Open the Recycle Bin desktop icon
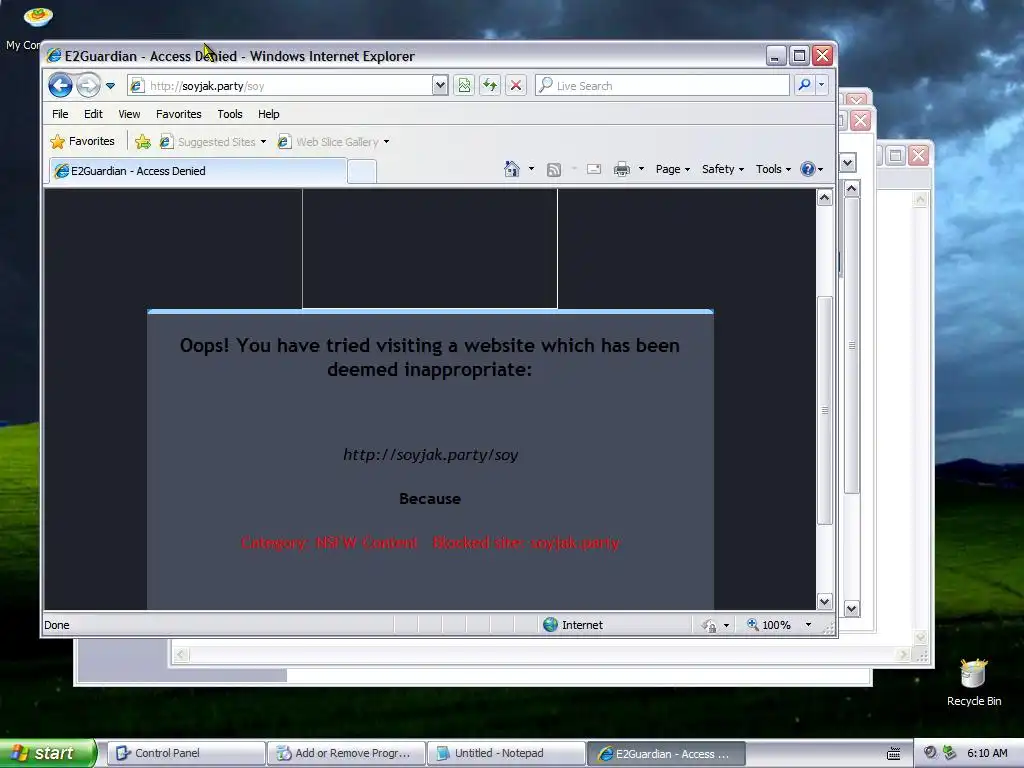 click(x=974, y=682)
